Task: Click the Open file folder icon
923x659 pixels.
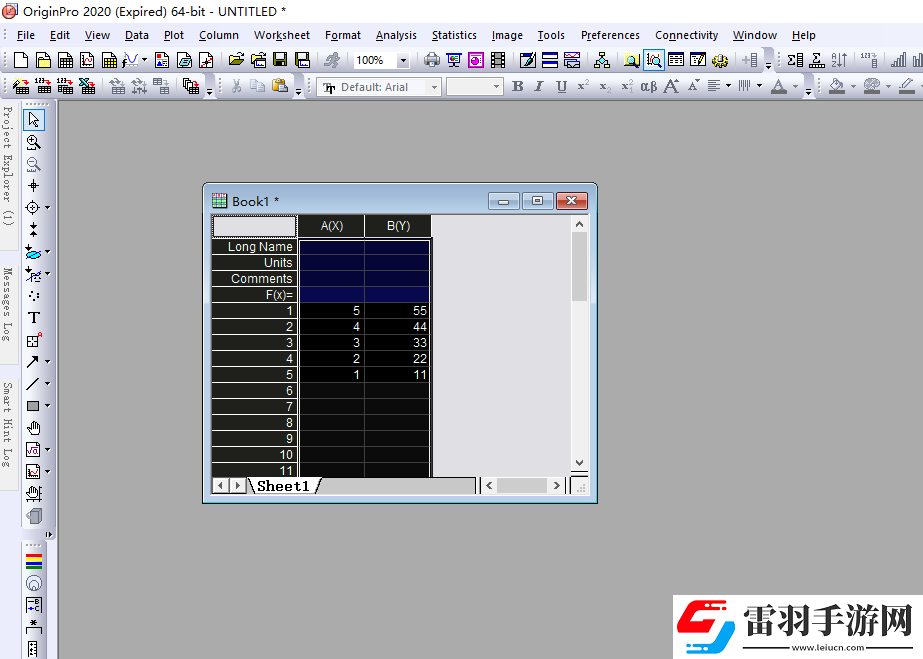Action: coord(236,60)
